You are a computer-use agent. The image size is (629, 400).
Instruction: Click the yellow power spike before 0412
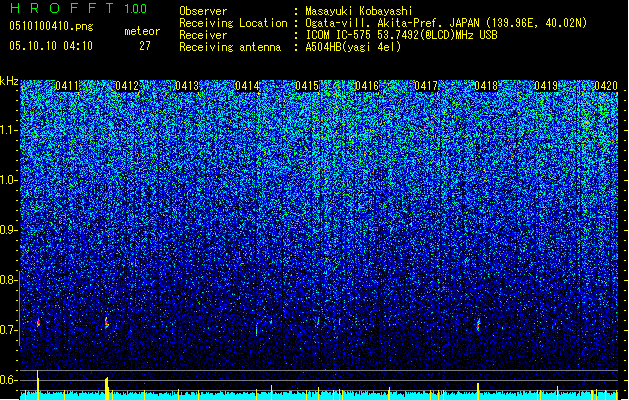click(x=107, y=388)
